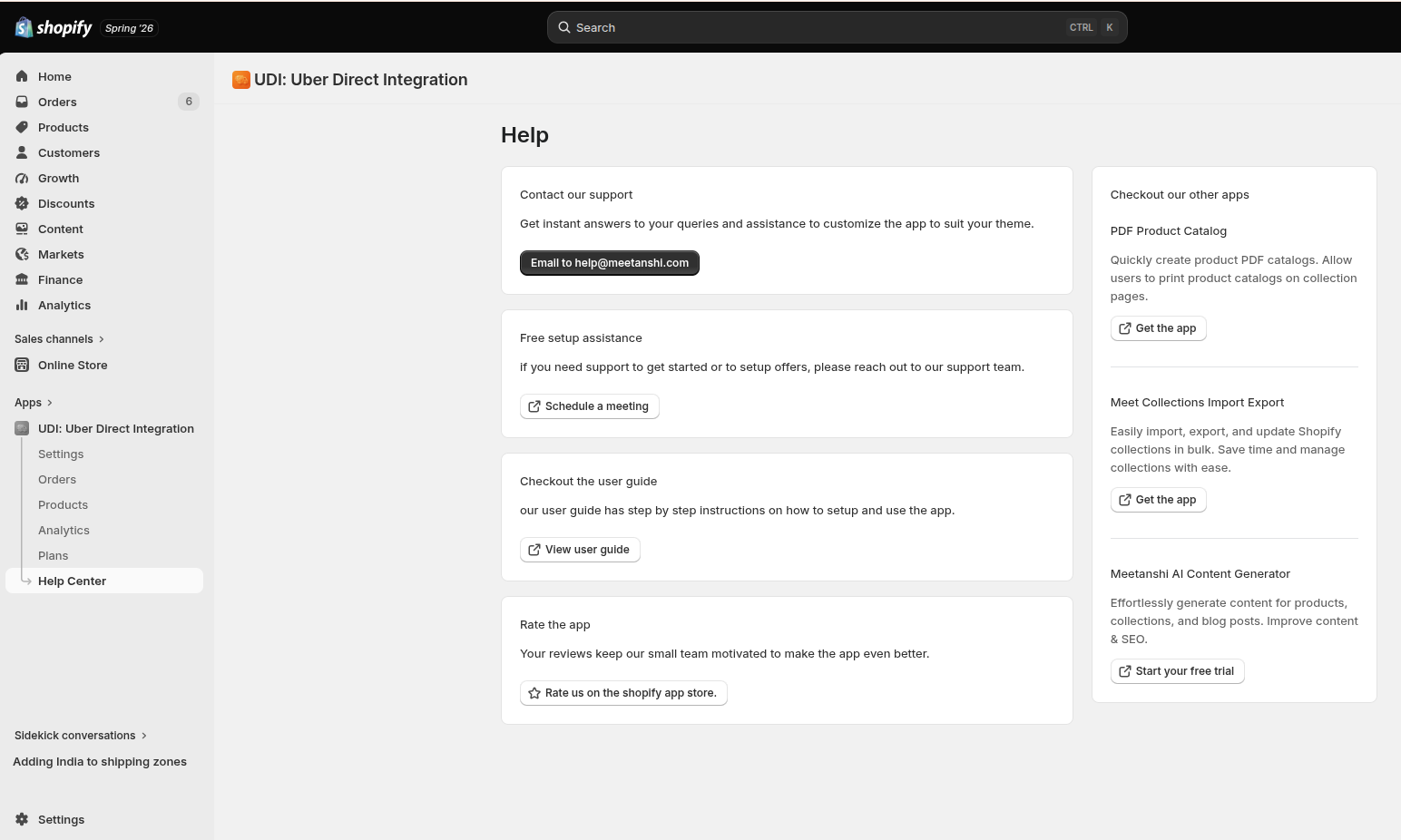Open the Finance section
The height and width of the screenshot is (840, 1401).
(x=104, y=279)
